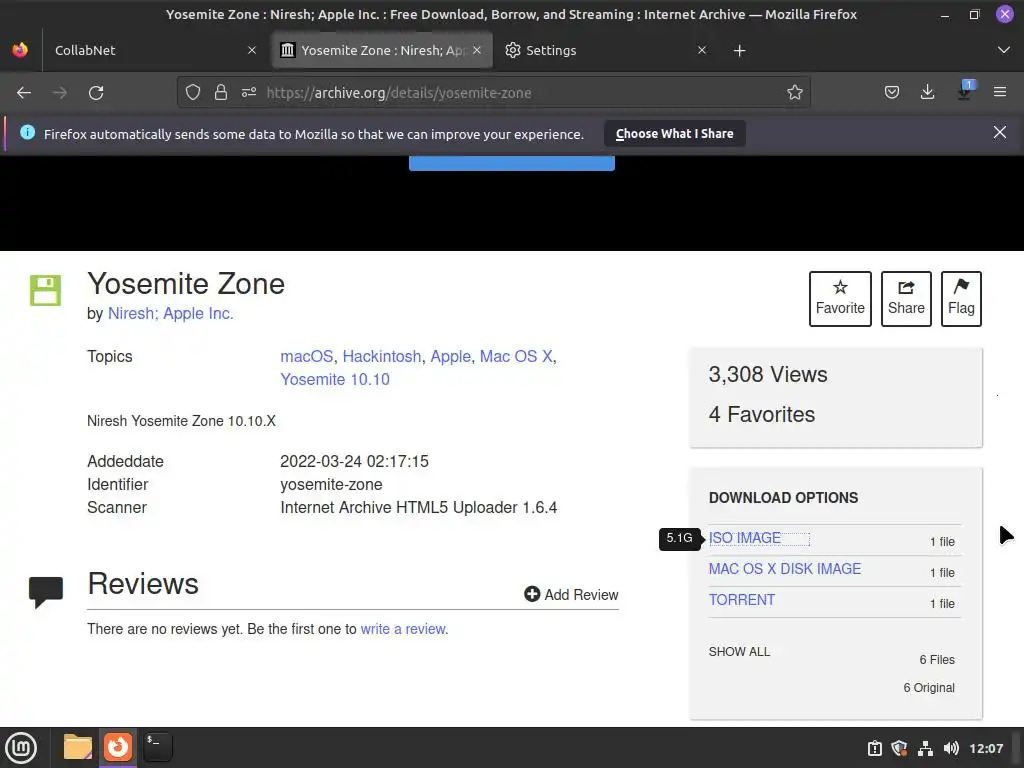Open the Yosemite 10.10 topic link
1024x768 pixels.
click(x=335, y=379)
